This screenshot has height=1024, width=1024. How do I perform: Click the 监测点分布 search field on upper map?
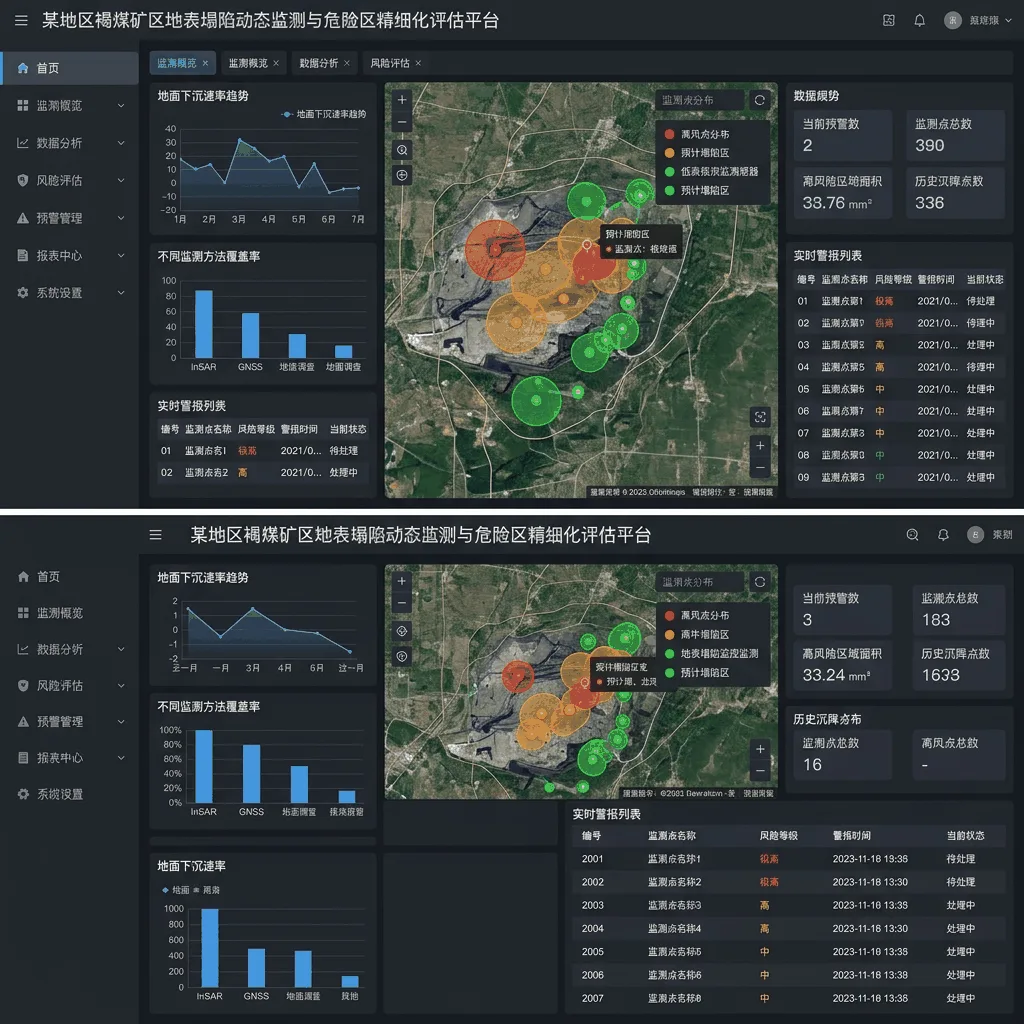(699, 100)
